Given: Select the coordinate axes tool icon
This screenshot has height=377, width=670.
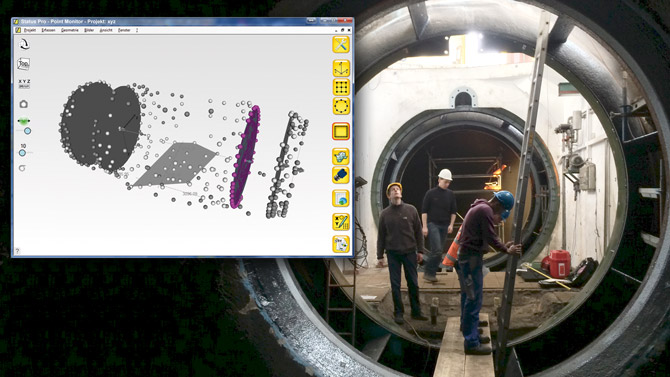Looking at the screenshot, I should (x=341, y=68).
